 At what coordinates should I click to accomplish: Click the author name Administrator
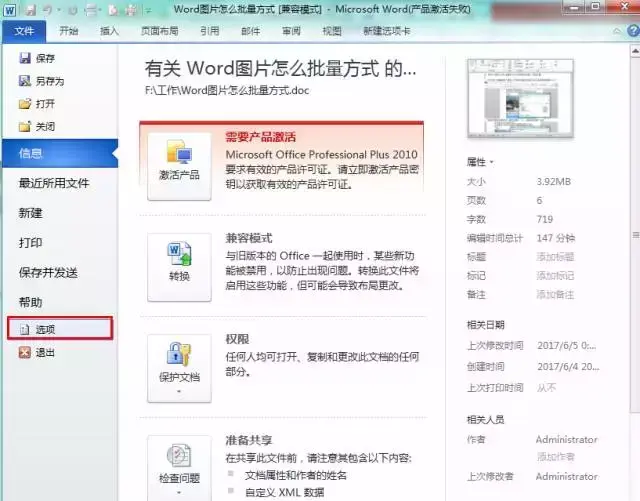(x=567, y=439)
